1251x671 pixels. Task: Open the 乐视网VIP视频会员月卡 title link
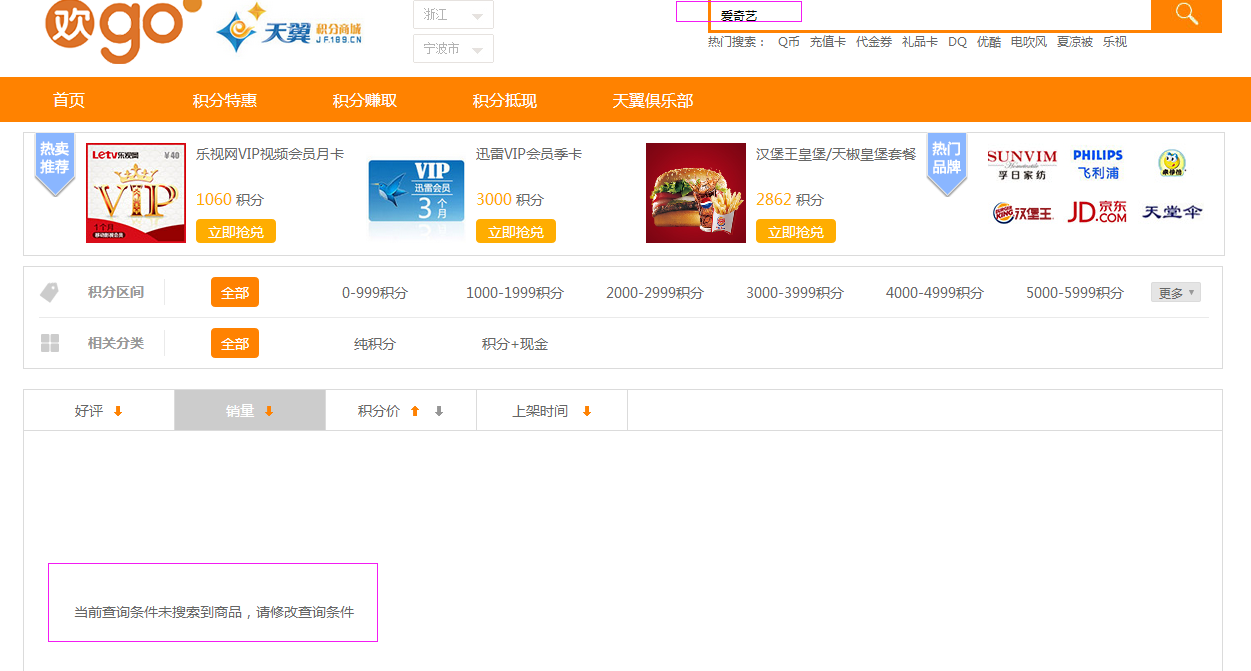coord(270,154)
